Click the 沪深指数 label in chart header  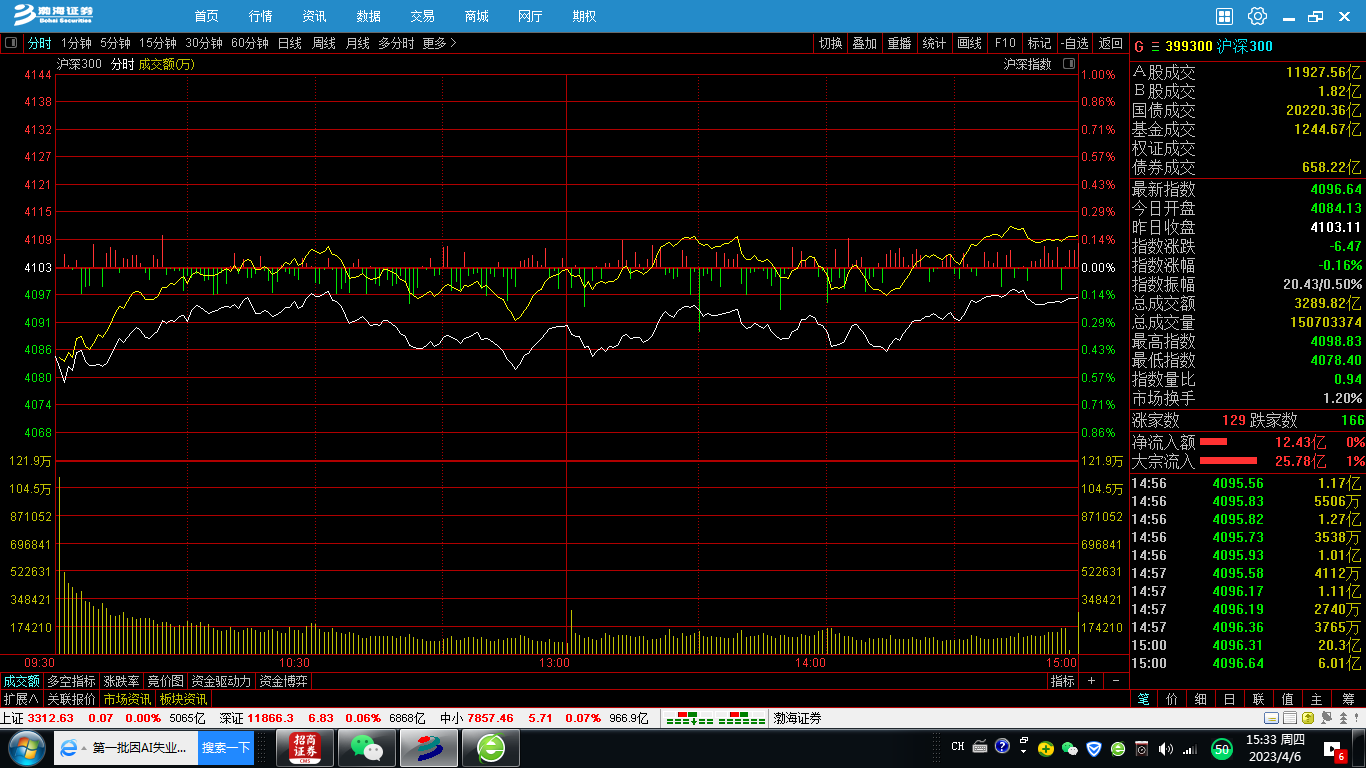tap(1028, 64)
